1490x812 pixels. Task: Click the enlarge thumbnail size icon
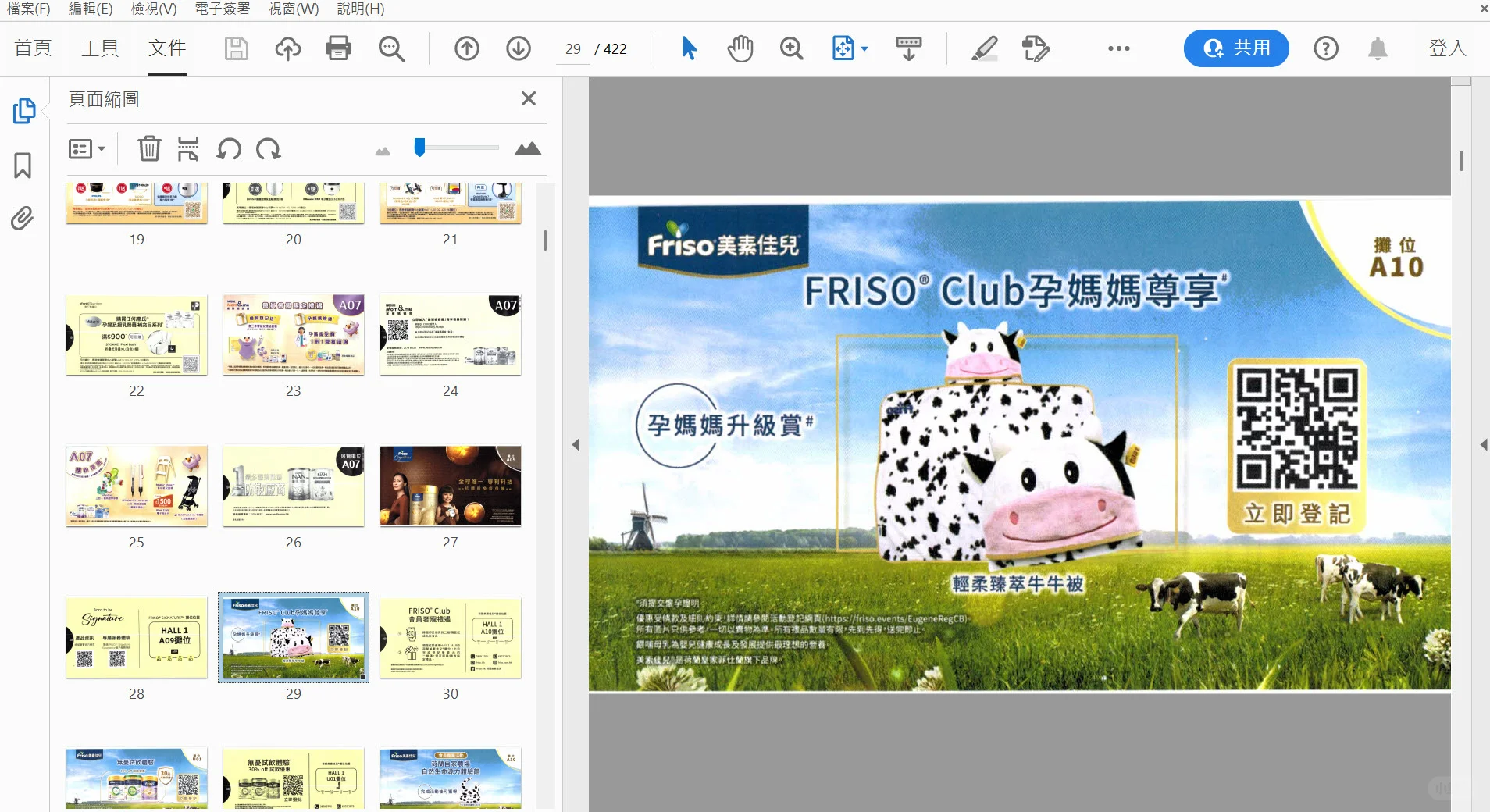pos(528,148)
